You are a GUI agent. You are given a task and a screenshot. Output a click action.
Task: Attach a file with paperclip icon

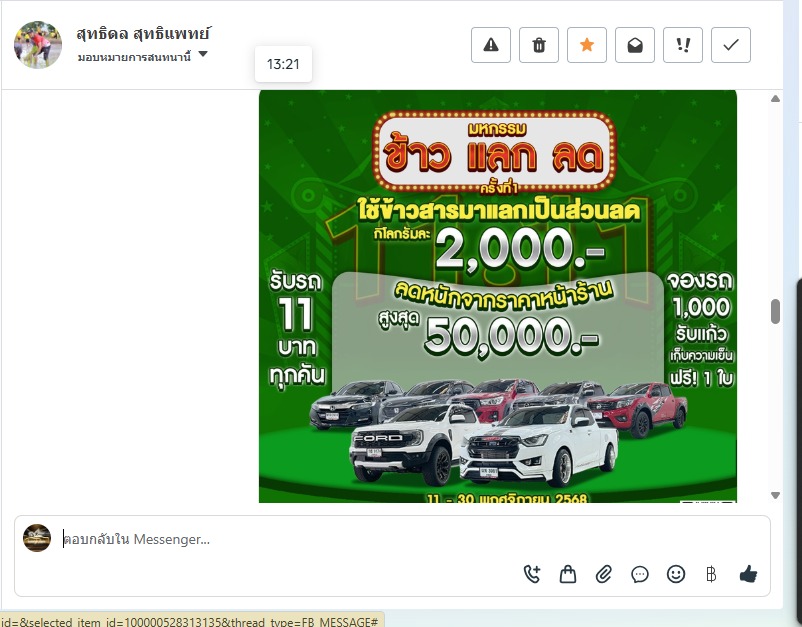tap(604, 574)
